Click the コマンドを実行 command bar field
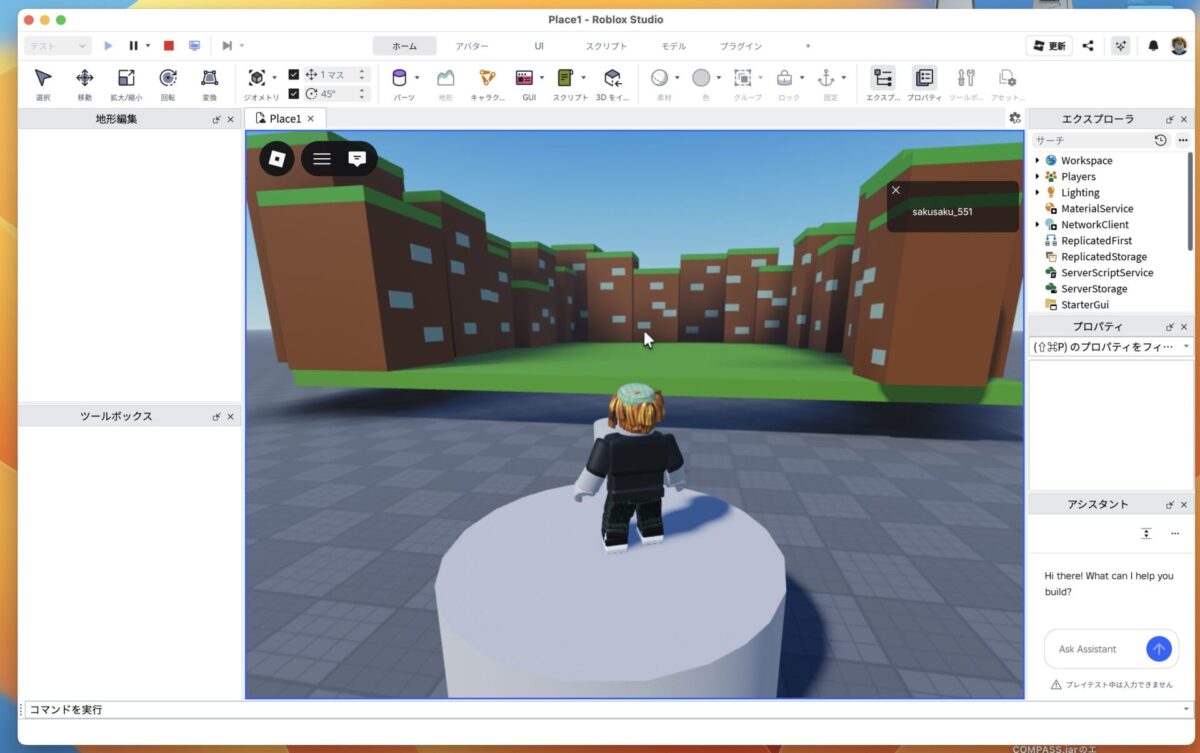Image resolution: width=1200 pixels, height=753 pixels. (x=600, y=709)
